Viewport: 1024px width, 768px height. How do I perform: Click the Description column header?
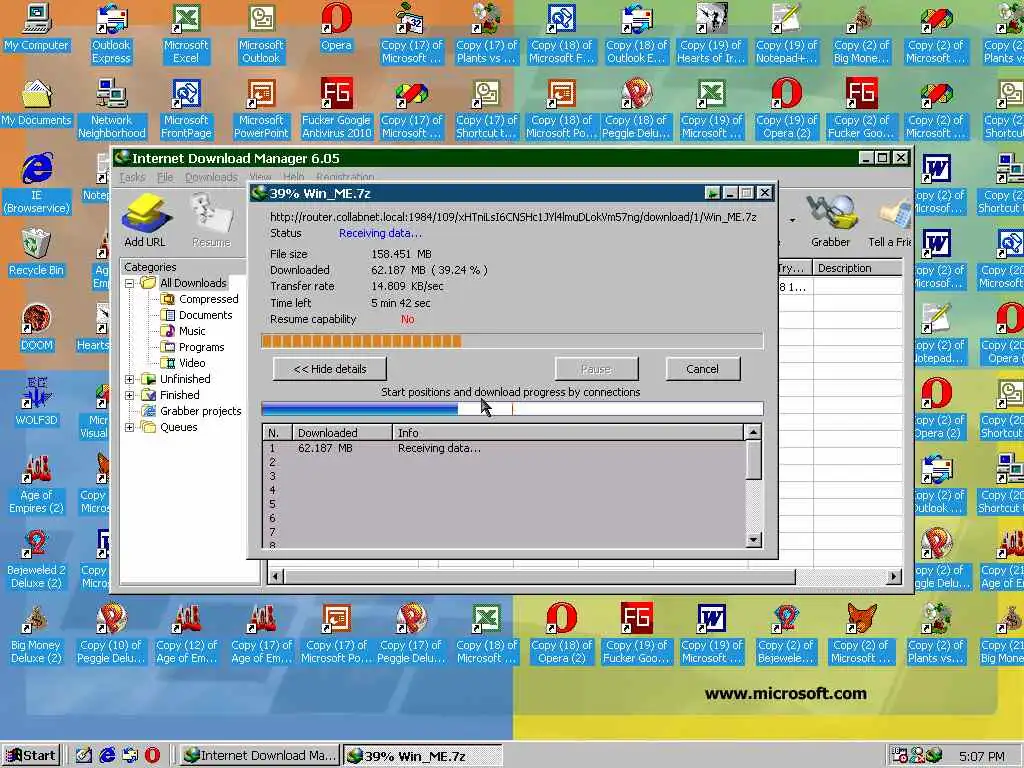tap(857, 268)
